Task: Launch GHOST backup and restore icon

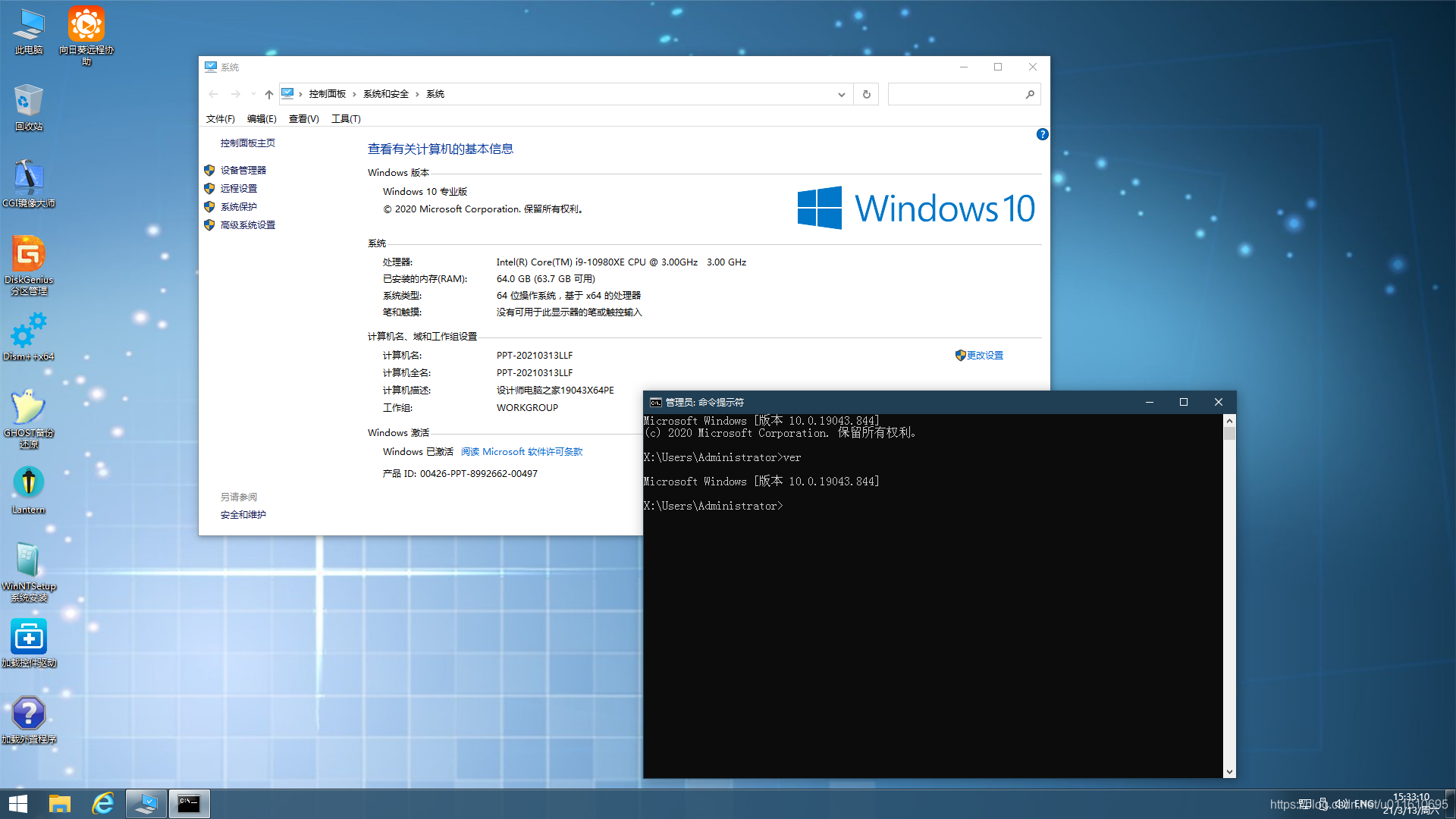Action: pos(28,408)
